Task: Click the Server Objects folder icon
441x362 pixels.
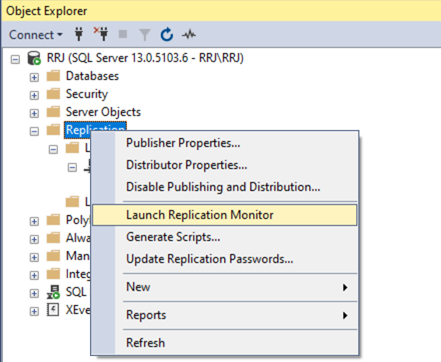Action: coord(53,112)
